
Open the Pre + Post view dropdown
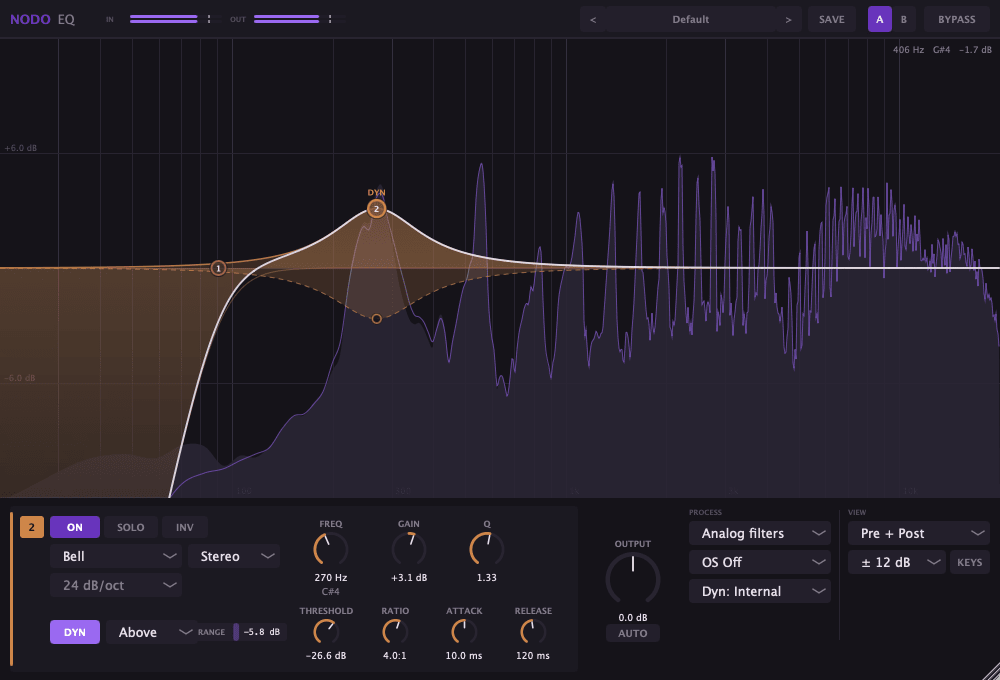click(918, 533)
